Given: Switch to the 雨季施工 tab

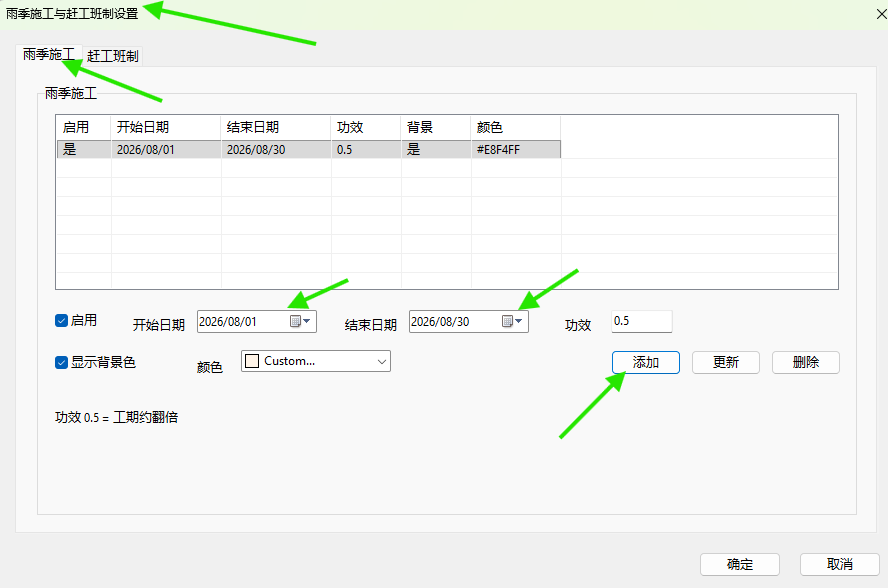Looking at the screenshot, I should [x=49, y=55].
